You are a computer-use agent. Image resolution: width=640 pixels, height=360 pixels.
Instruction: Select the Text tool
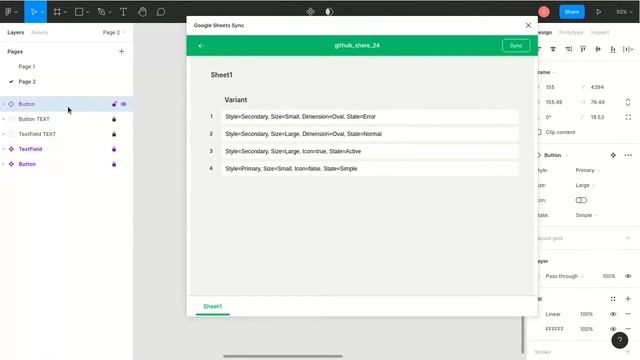click(x=123, y=12)
